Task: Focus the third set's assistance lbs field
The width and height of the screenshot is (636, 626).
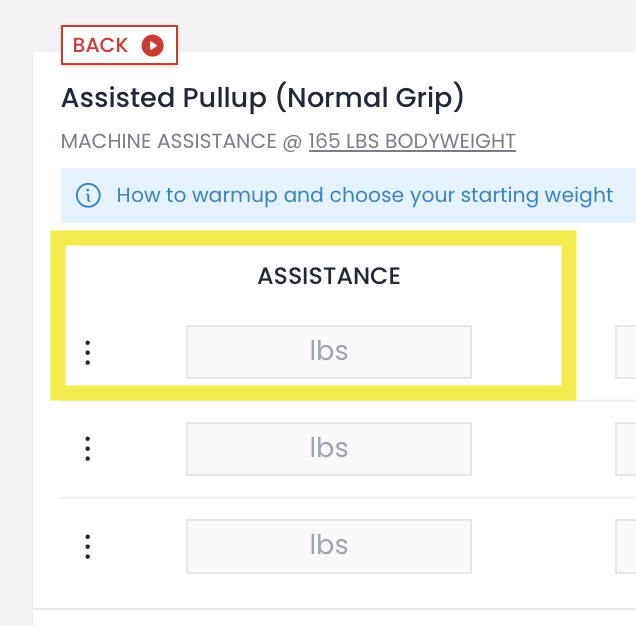Action: tap(329, 546)
